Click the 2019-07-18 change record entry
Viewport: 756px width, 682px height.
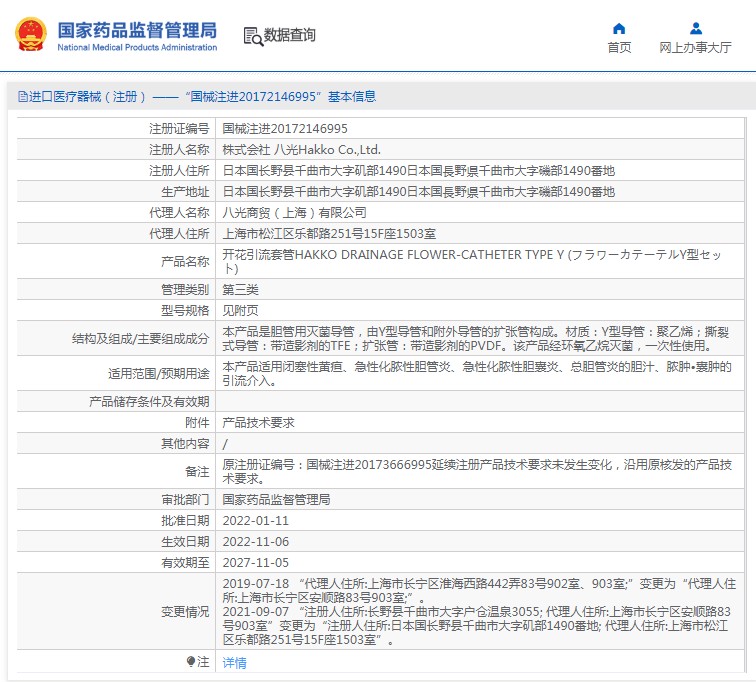[x=479, y=590]
